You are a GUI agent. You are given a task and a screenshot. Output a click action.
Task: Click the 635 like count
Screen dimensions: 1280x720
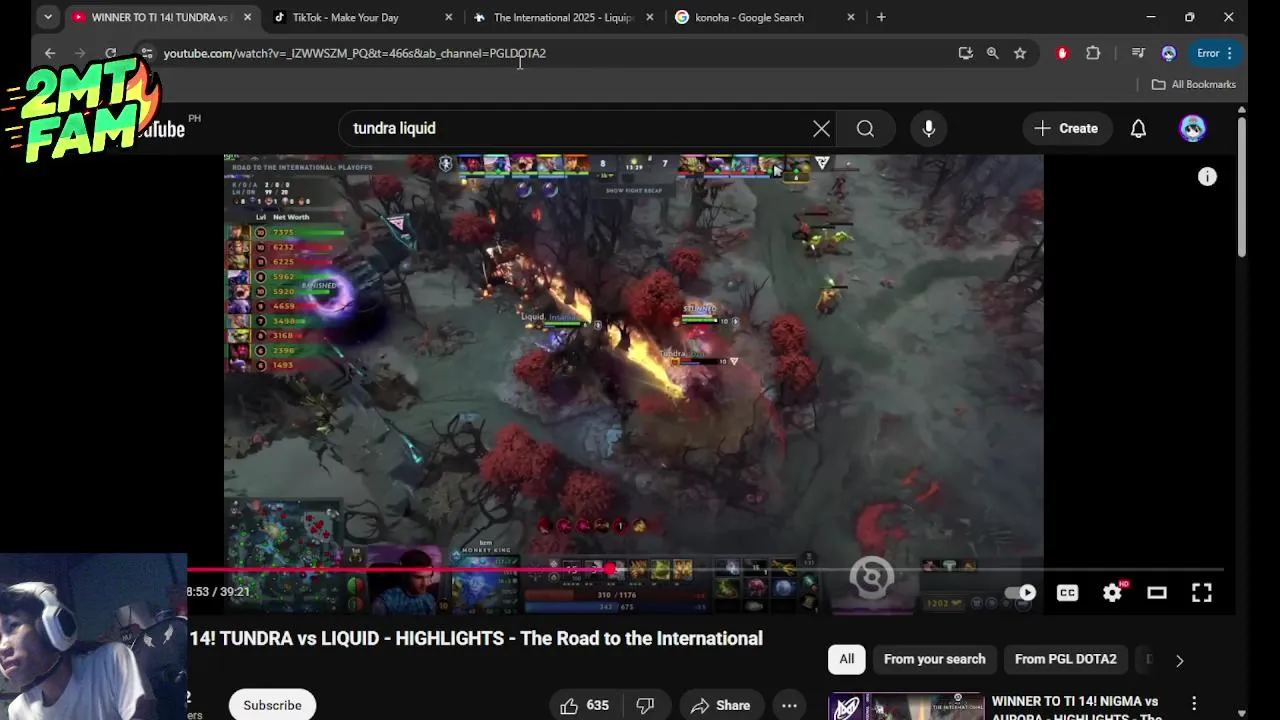598,705
